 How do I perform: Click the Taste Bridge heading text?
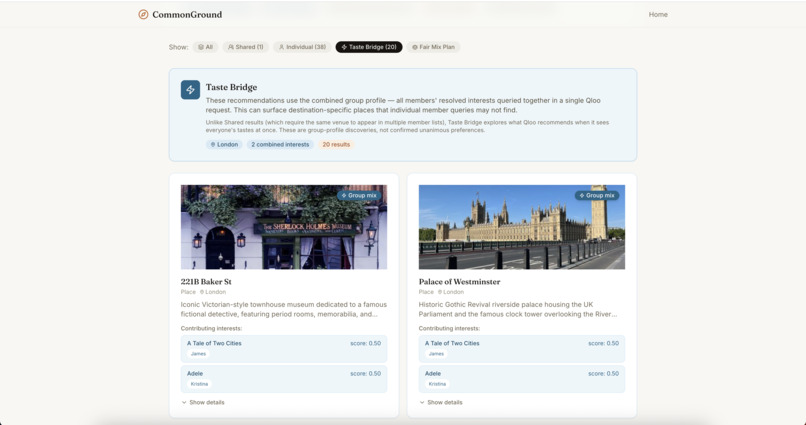(231, 87)
